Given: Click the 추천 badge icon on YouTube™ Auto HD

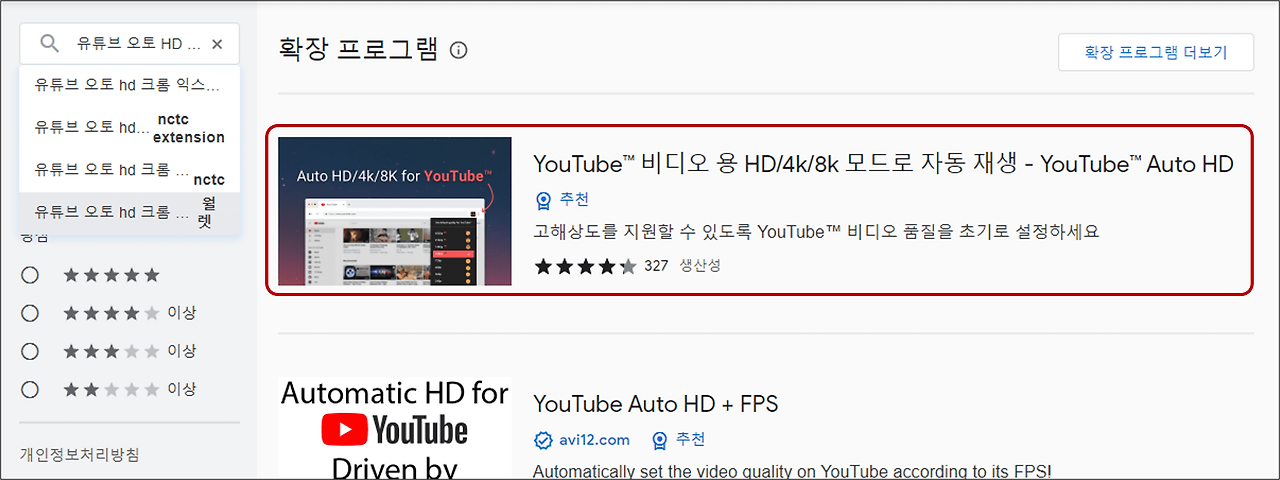Looking at the screenshot, I should [x=543, y=200].
